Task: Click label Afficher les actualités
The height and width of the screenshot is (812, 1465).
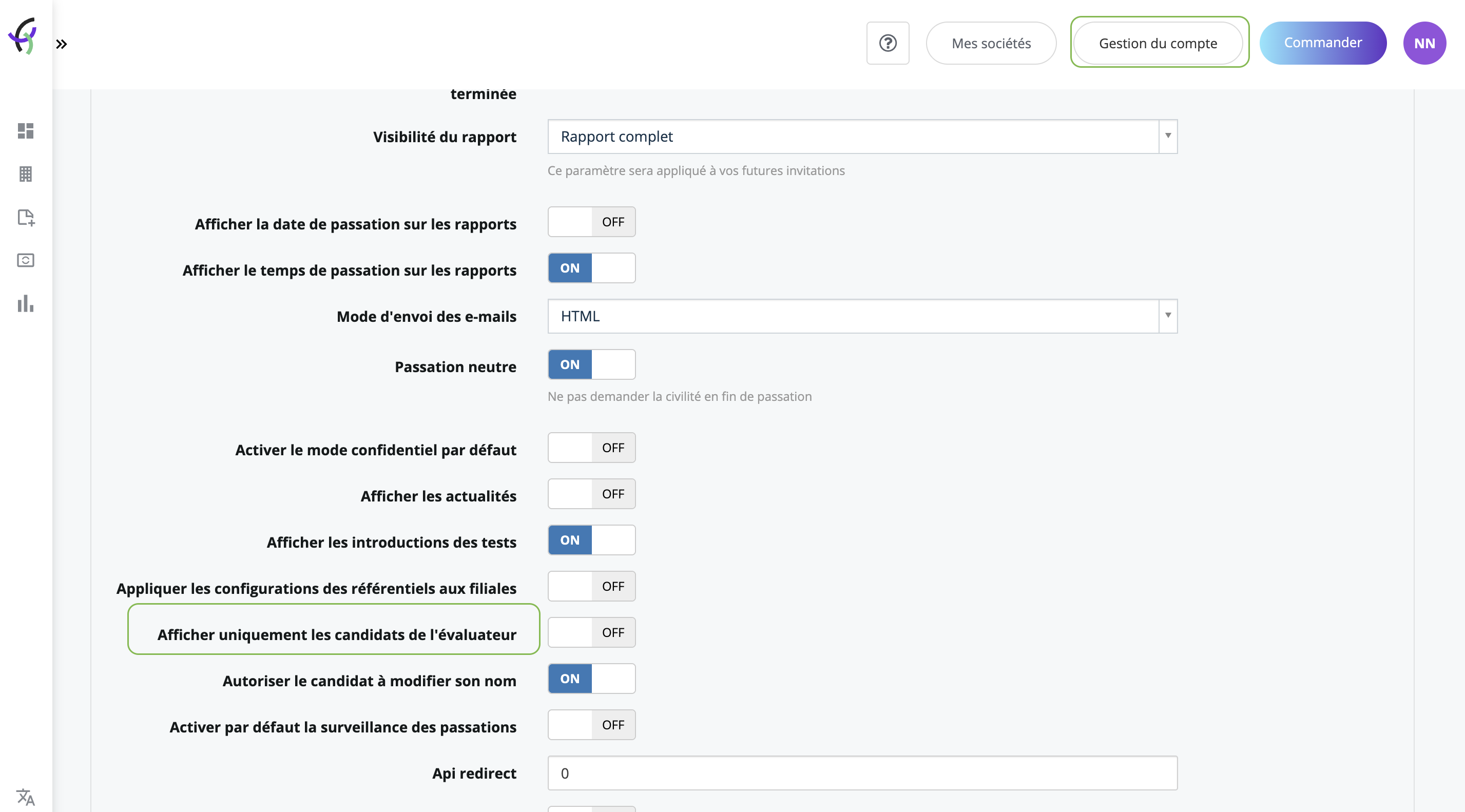Action: click(x=438, y=496)
